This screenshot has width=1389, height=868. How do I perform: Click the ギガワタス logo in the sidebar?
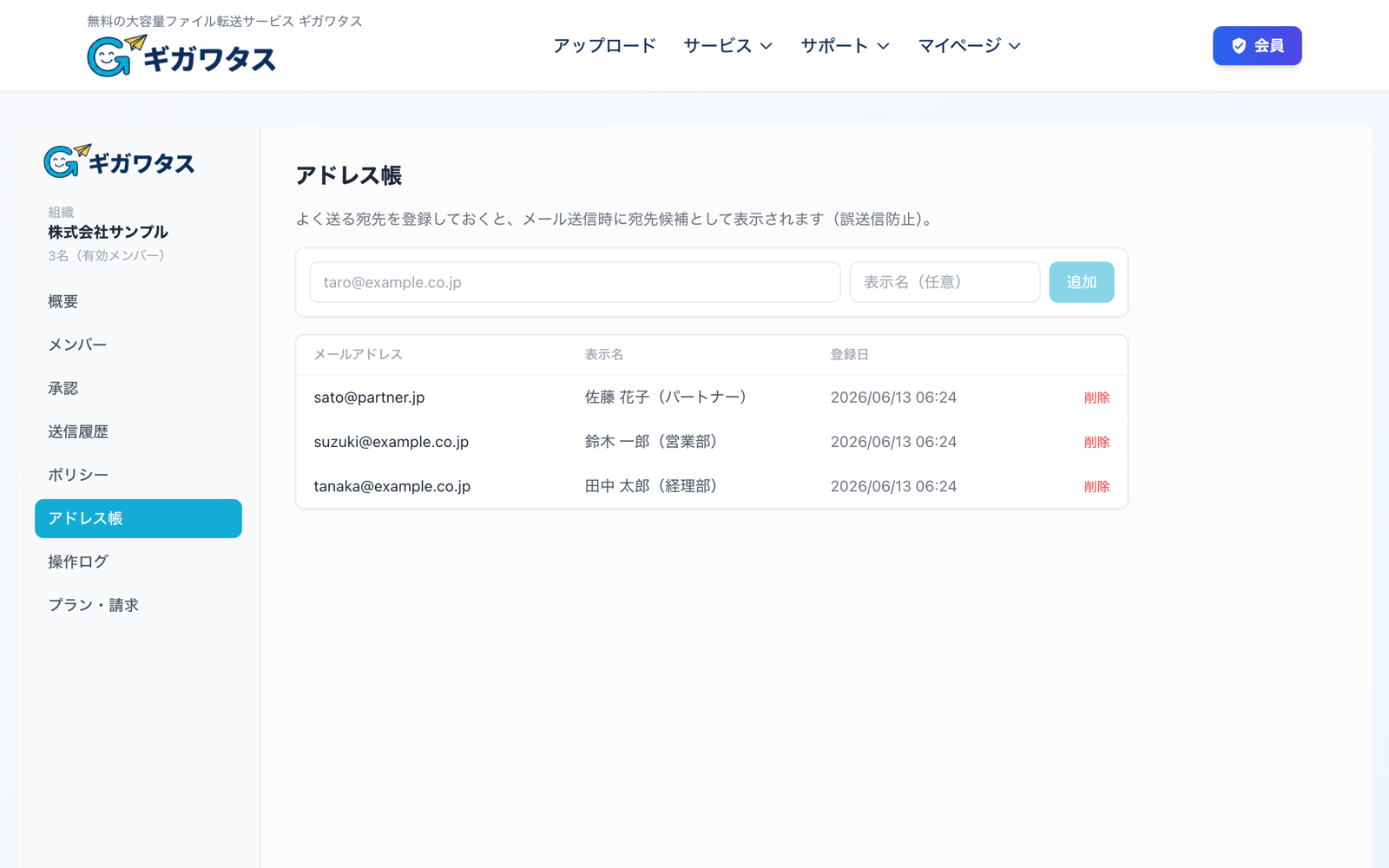point(119,161)
